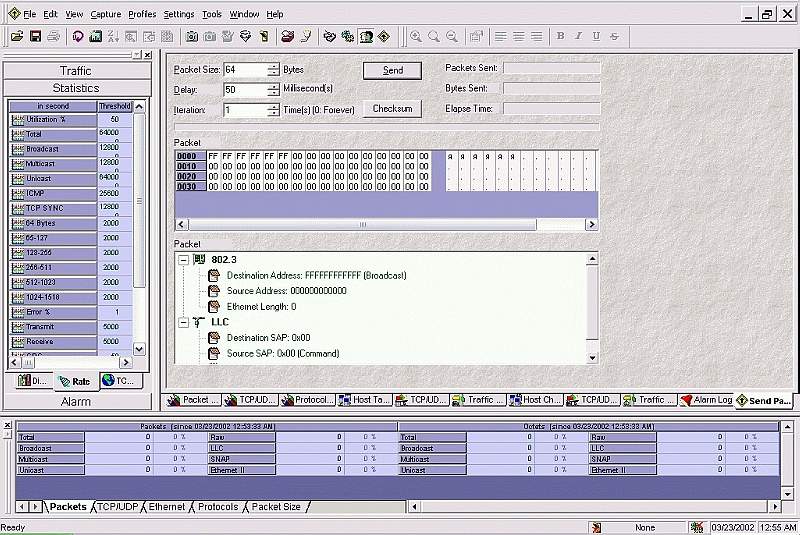Click the Print icon in toolbar
The height and width of the screenshot is (535, 800).
[x=54, y=36]
